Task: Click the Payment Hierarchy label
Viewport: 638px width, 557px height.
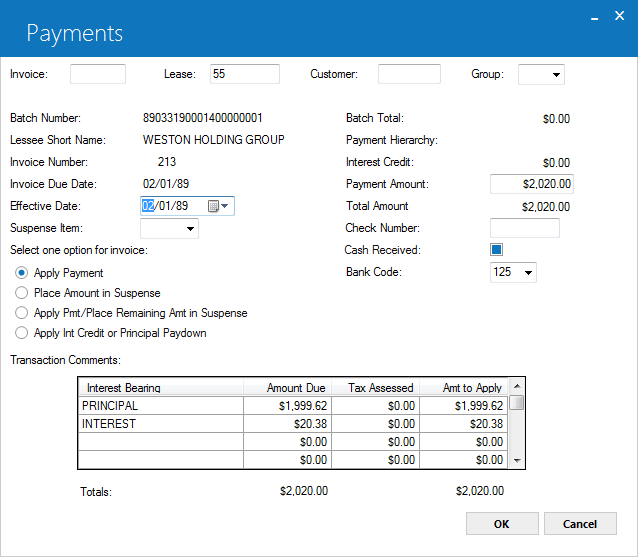Action: [392, 140]
